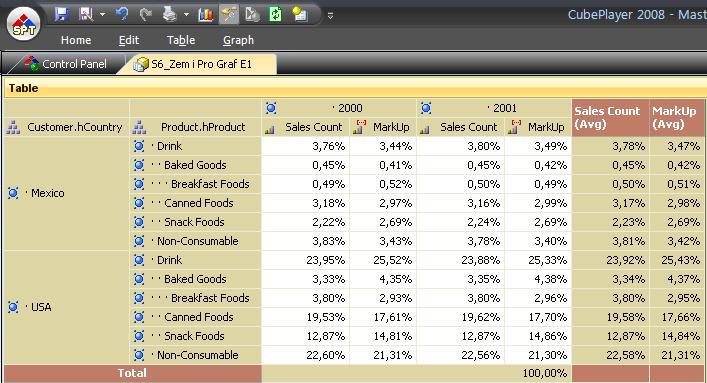Click the Save floppy disk icon
Image resolution: width=707 pixels, height=383 pixels.
pyautogui.click(x=61, y=14)
